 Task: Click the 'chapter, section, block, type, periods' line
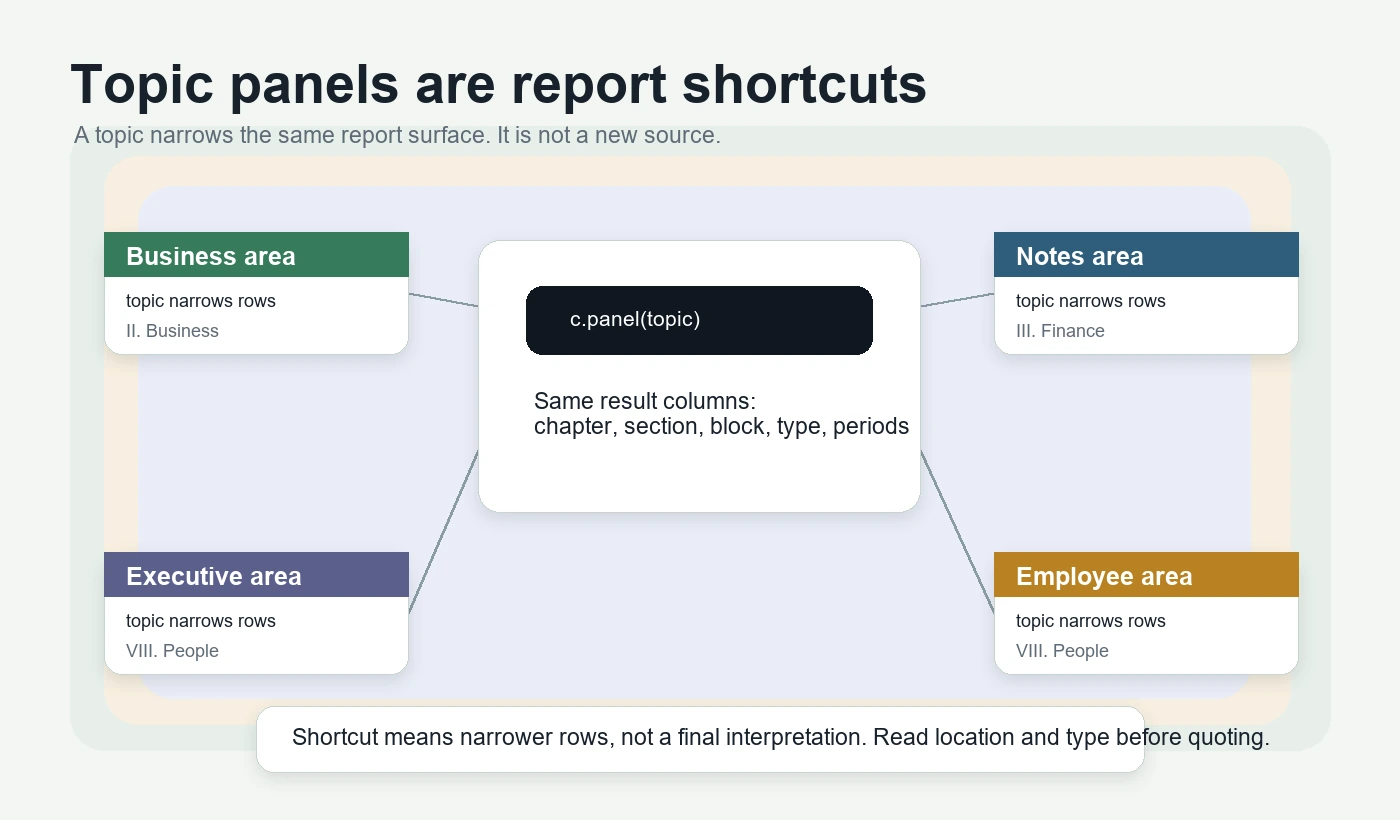tap(721, 427)
